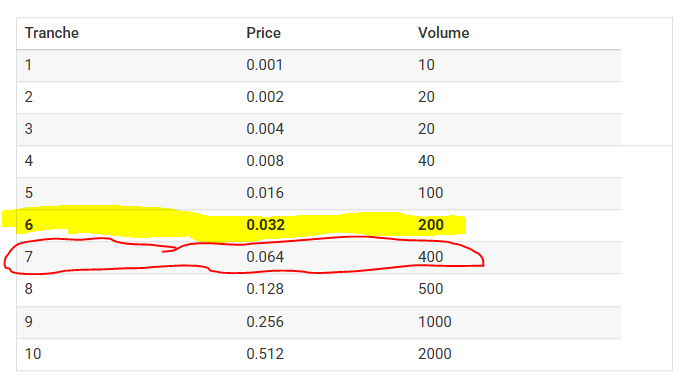Screen dimensions: 685x378
Task: Click volume 40 in tranche 4
Action: [426, 161]
